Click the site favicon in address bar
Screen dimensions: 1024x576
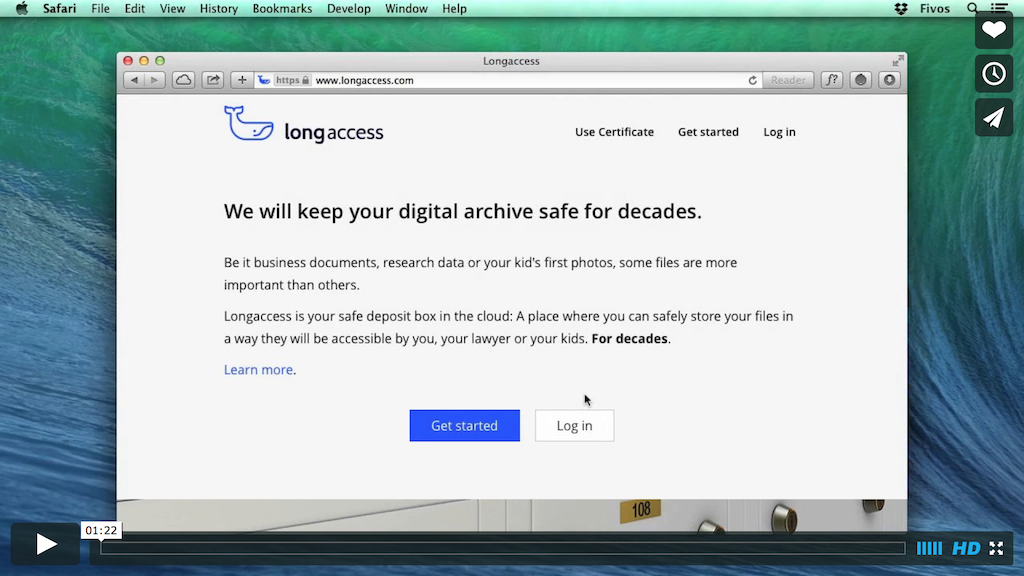pos(264,80)
